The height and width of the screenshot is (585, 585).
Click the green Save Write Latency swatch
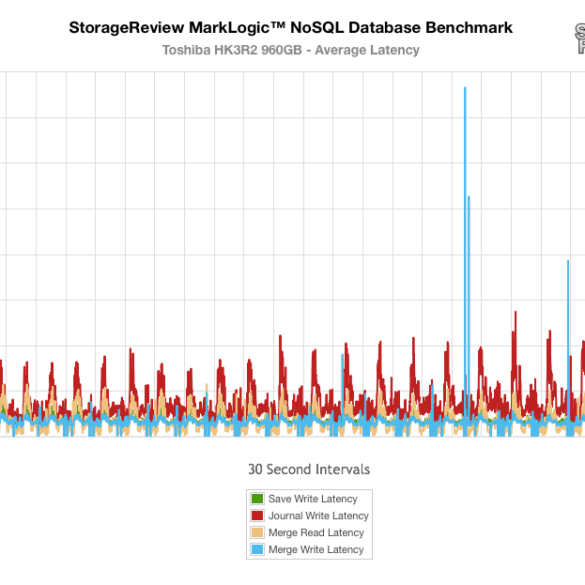(257, 498)
